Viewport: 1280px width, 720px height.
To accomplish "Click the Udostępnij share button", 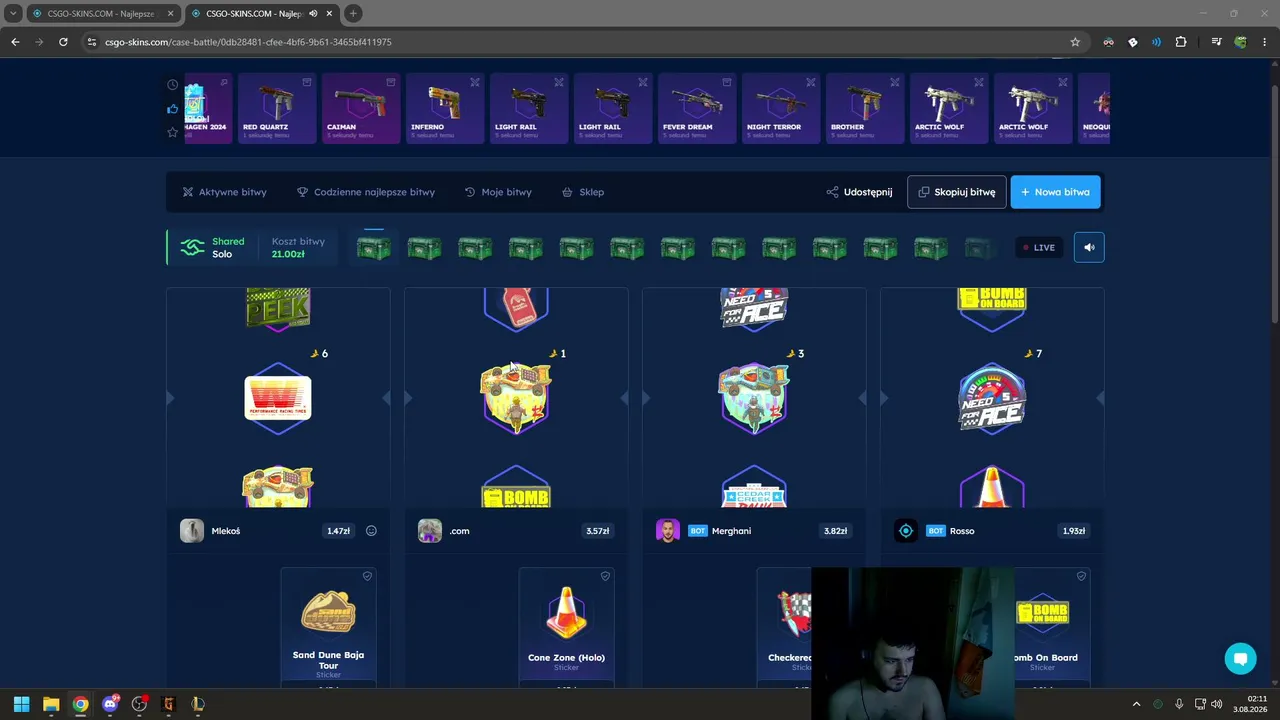I will tap(859, 192).
